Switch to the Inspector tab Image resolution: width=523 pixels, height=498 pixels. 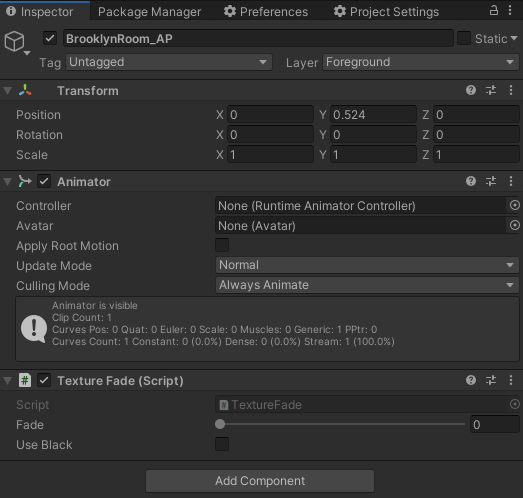45,11
